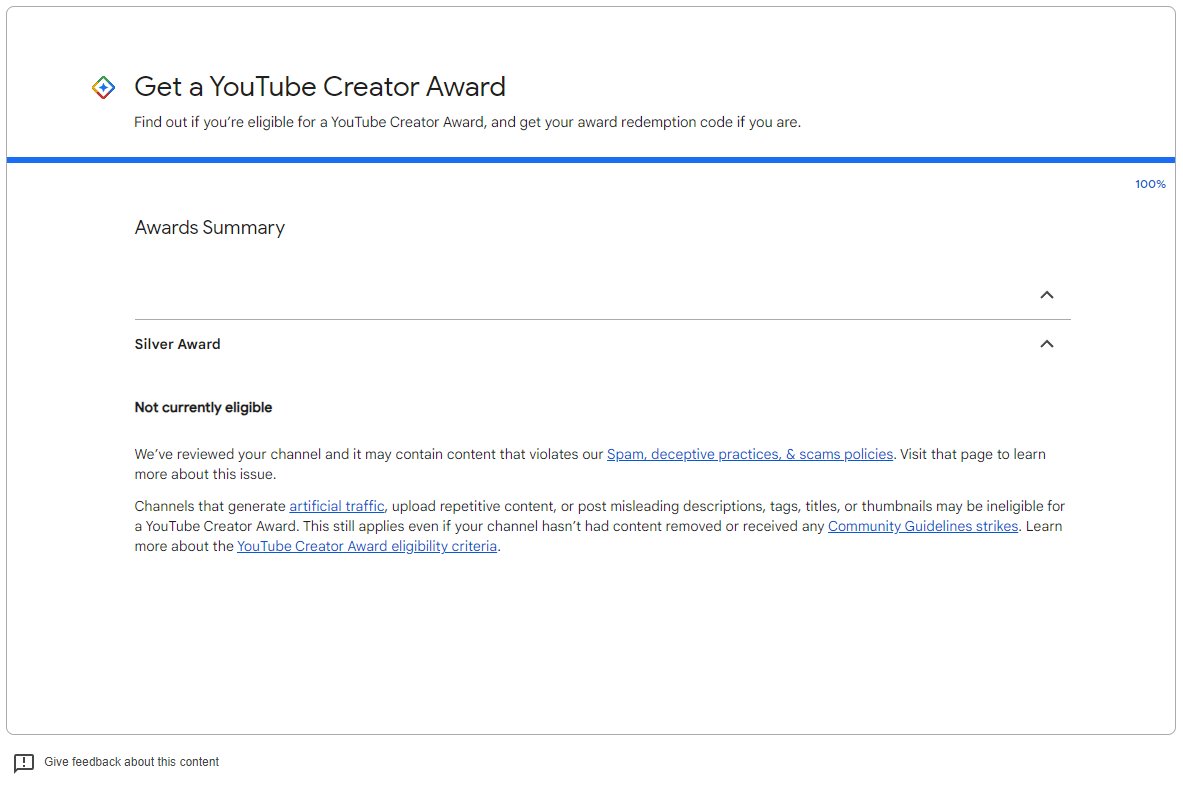This screenshot has width=1183, height=791.
Task: Click the Not currently eligible status text
Action: (x=203, y=408)
